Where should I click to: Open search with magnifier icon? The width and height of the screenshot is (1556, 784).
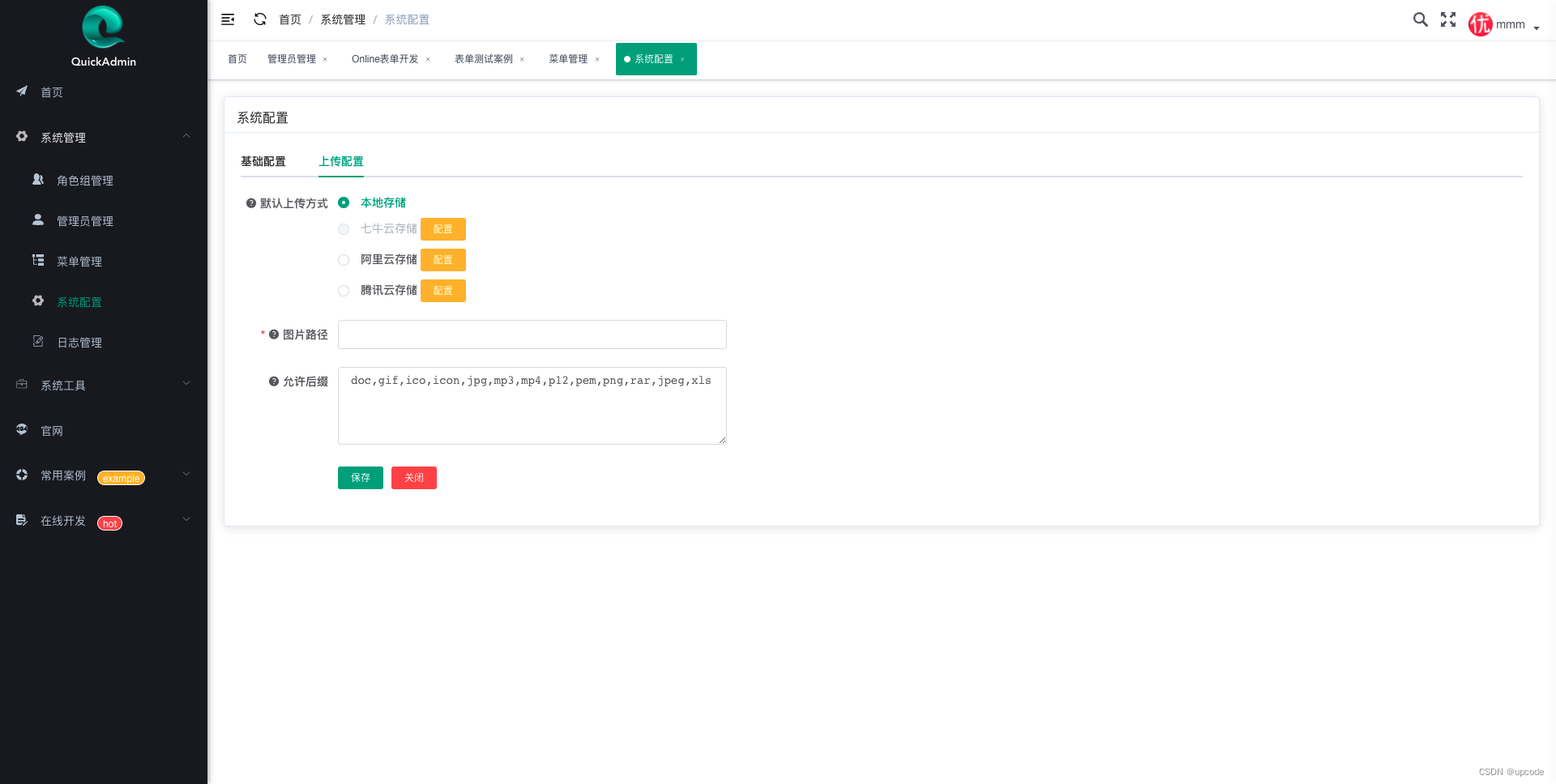1420,19
